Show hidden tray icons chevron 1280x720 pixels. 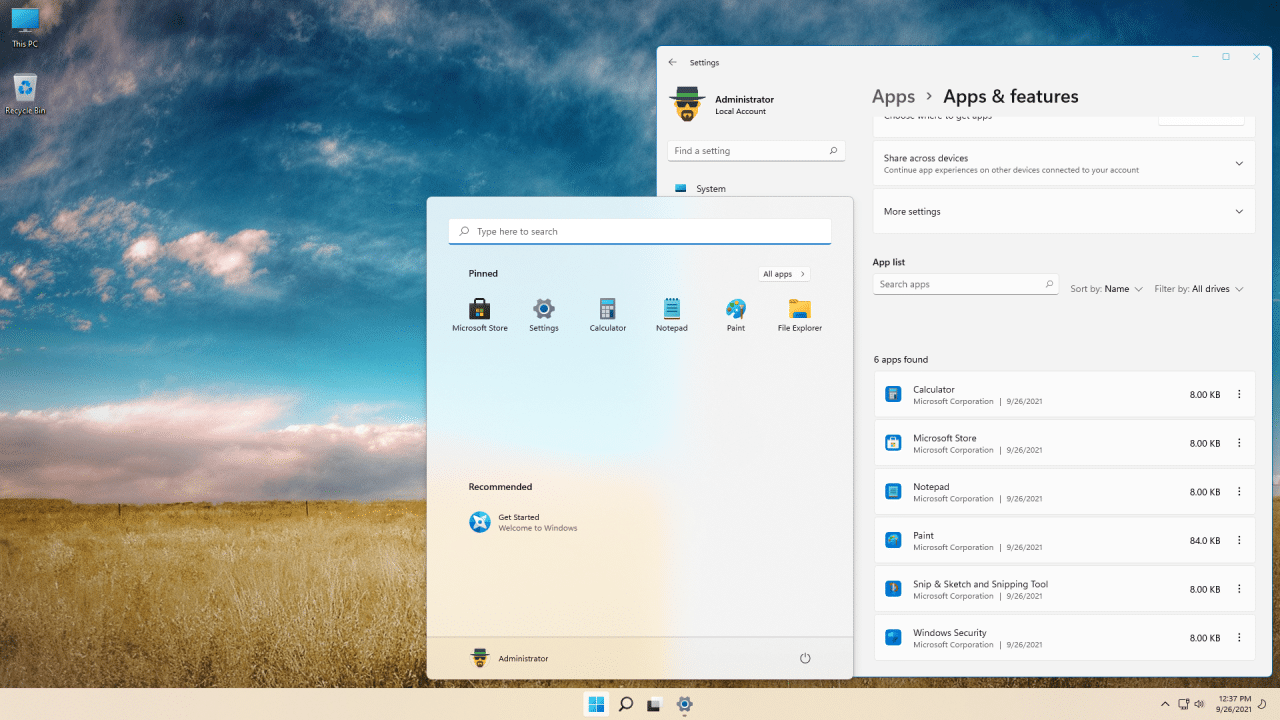1165,704
